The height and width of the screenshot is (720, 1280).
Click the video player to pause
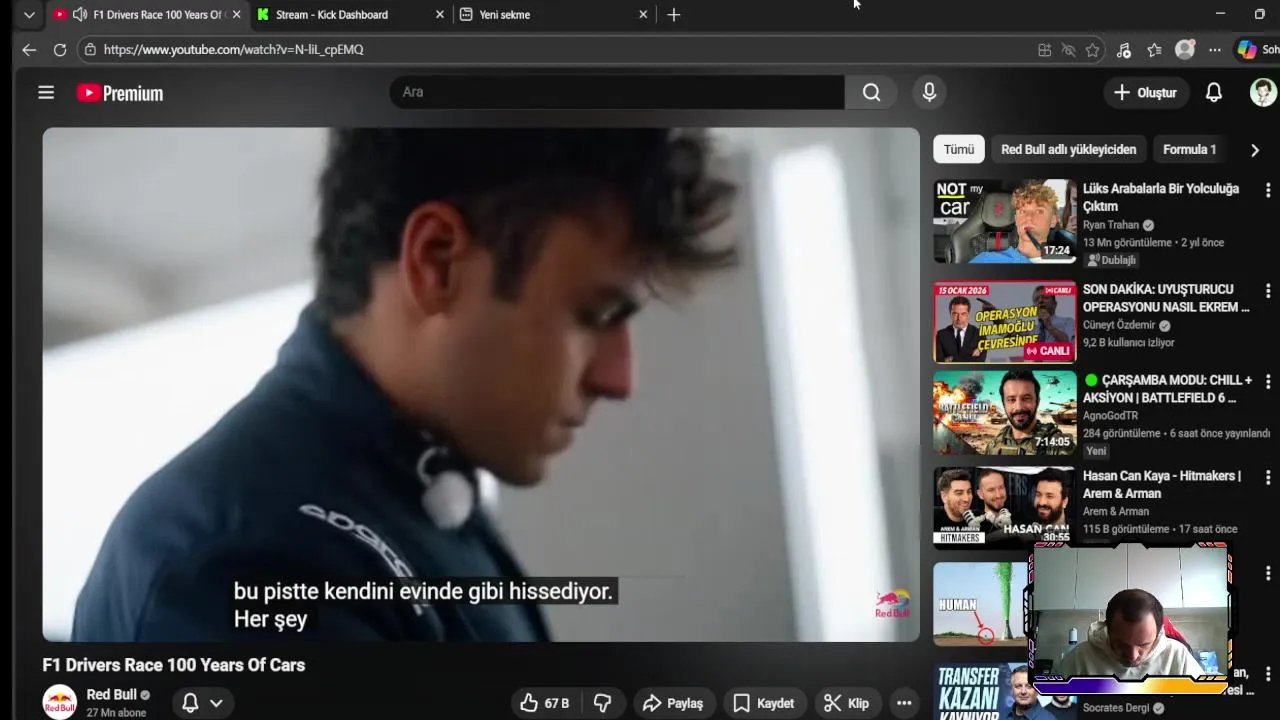point(481,384)
